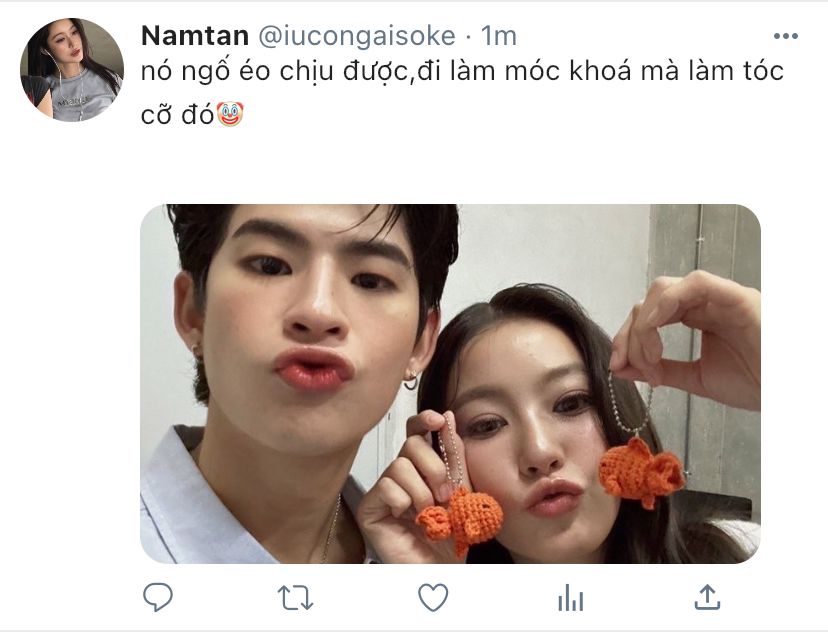Screen dimensions: 828x632
Task: Click the raised hand holding the keychain chain
Action: pyautogui.click(x=689, y=338)
